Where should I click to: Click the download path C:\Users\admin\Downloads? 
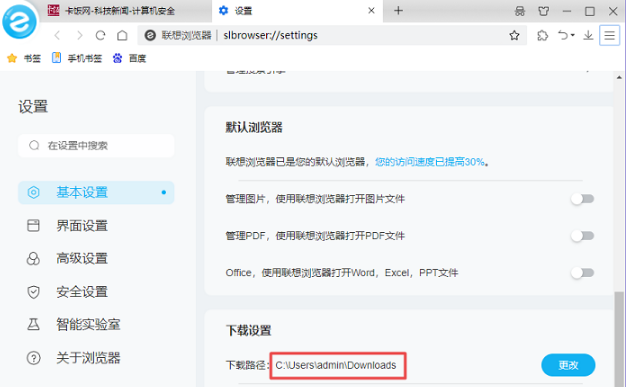click(x=336, y=365)
